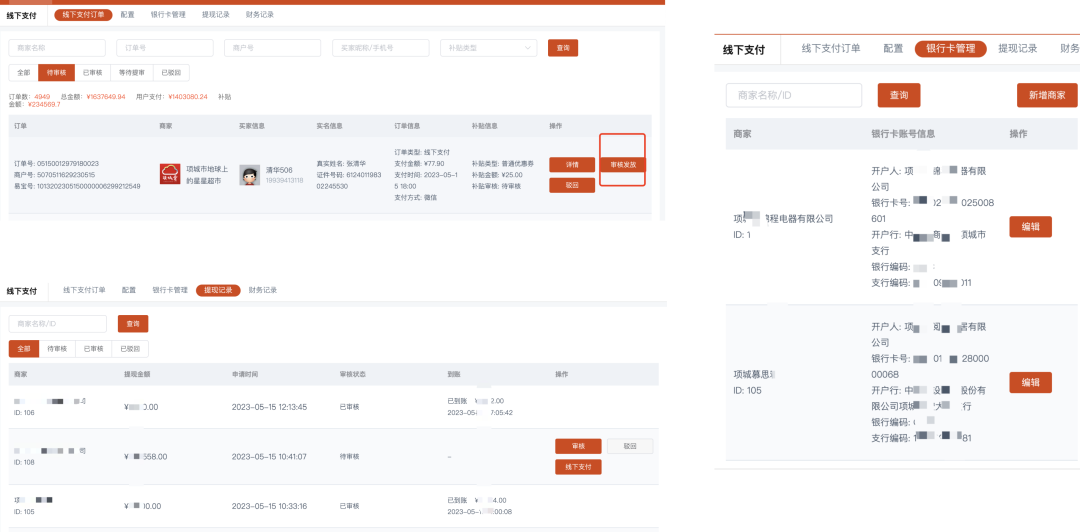Click 商家名称/ID field in bank card panel

[794, 95]
